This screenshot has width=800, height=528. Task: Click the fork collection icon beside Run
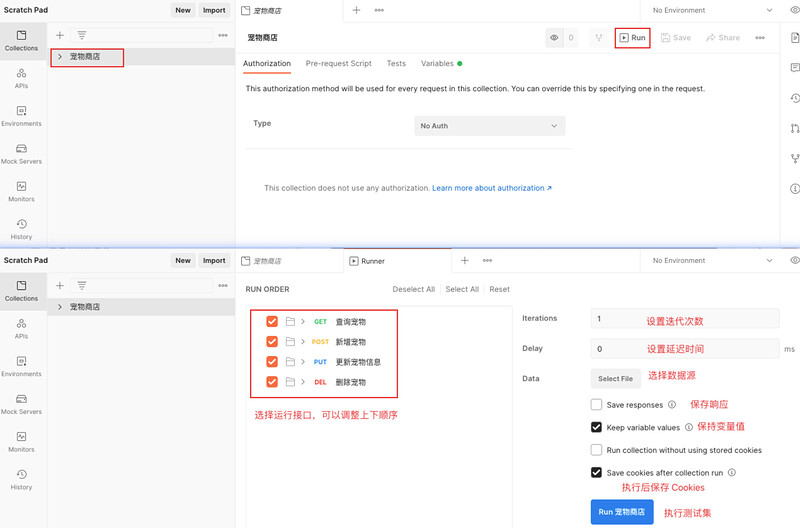[x=598, y=38]
